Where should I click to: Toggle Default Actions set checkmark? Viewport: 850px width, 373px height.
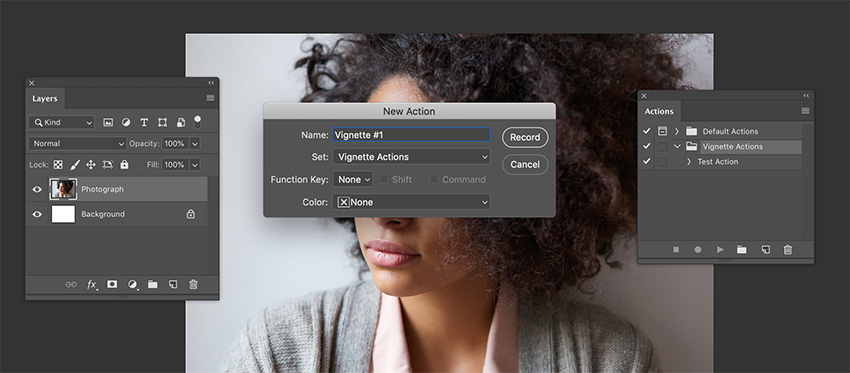click(x=646, y=131)
